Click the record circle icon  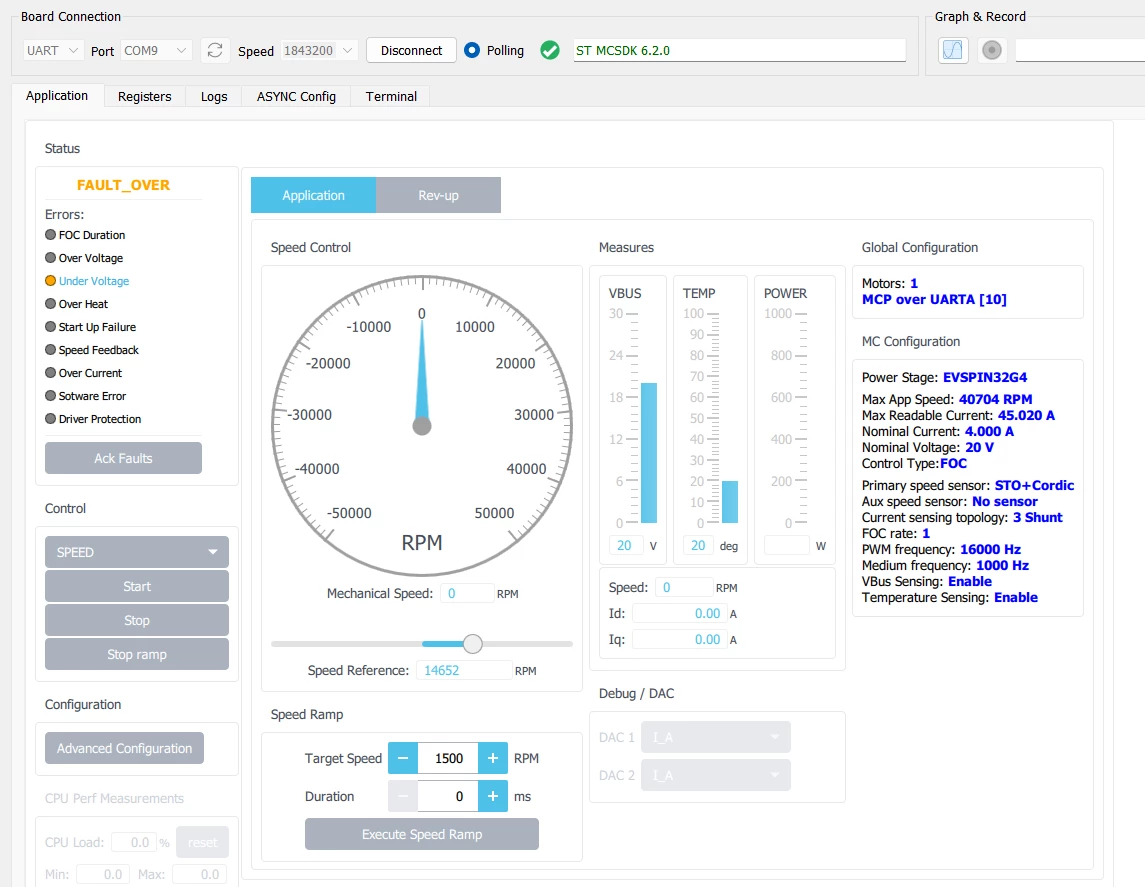(992, 50)
